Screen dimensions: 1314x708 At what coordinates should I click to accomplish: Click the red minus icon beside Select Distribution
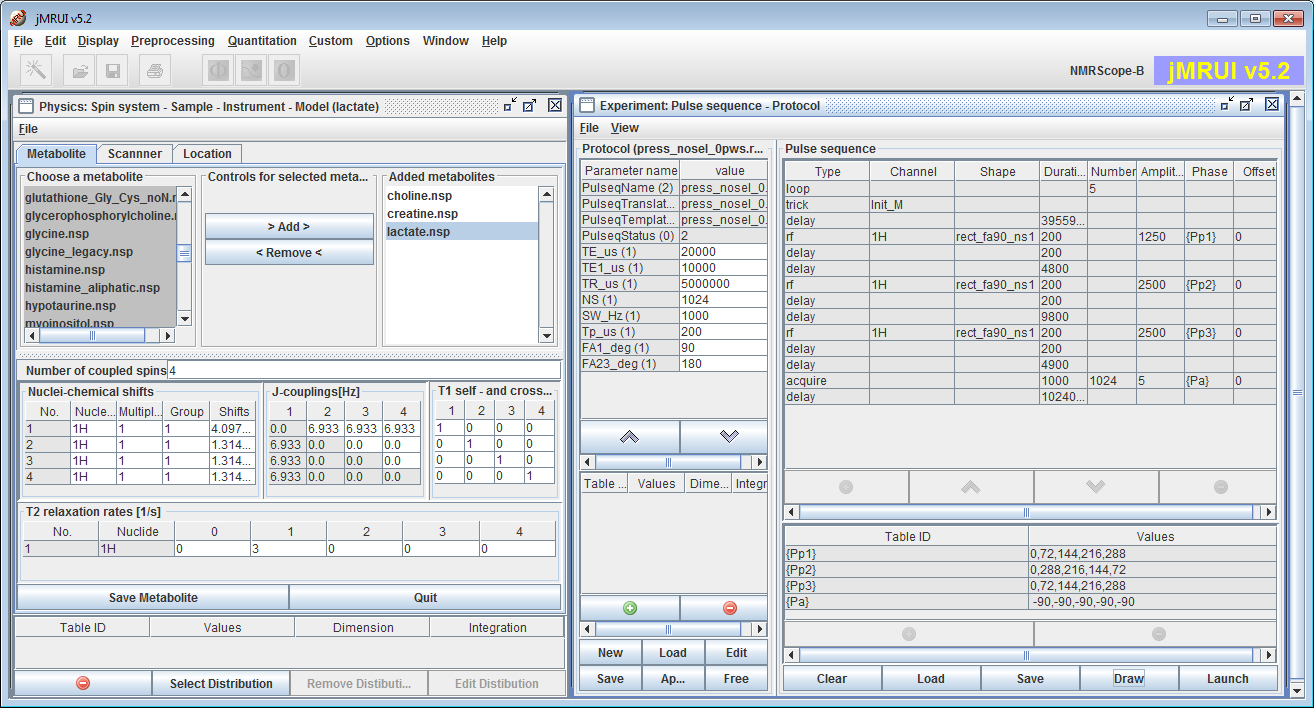(x=83, y=683)
